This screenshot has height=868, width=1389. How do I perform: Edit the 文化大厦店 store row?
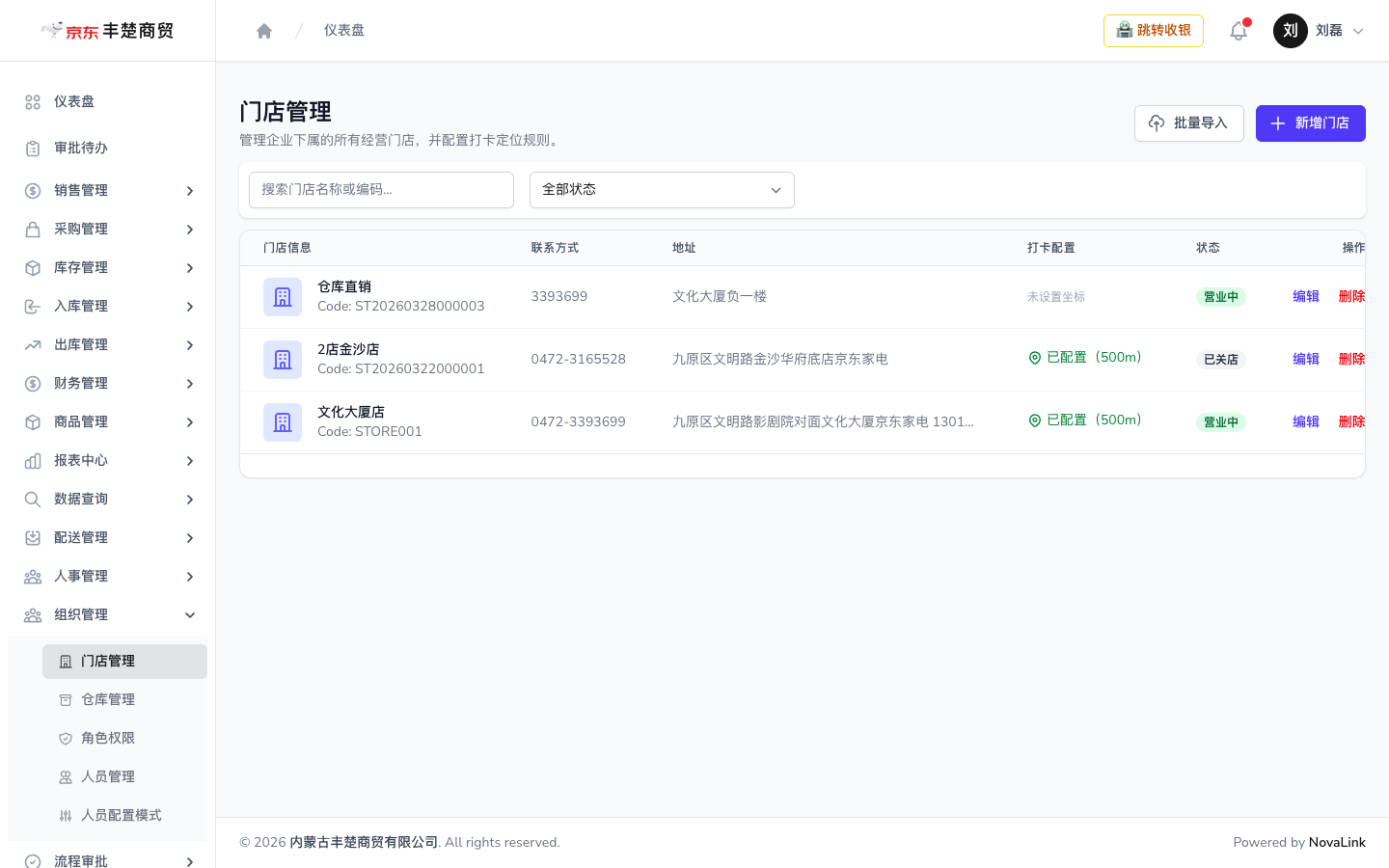[x=1306, y=422]
